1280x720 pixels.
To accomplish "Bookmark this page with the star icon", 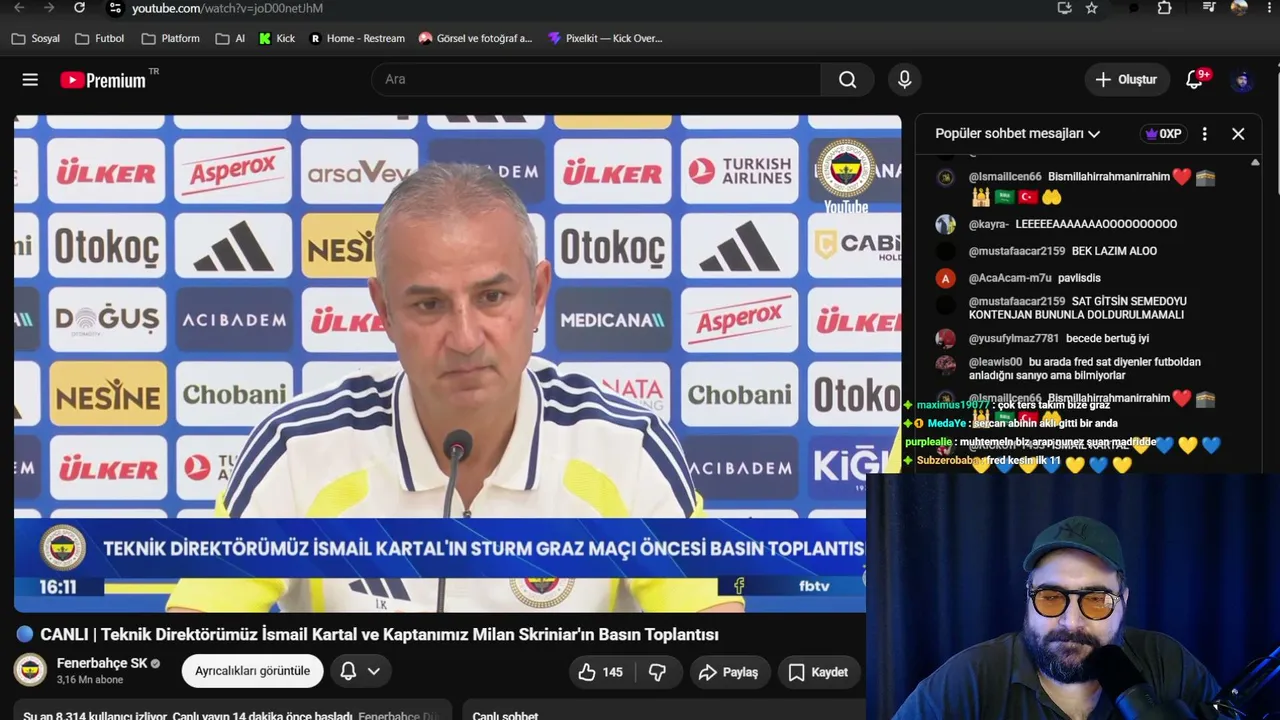I will [1092, 8].
